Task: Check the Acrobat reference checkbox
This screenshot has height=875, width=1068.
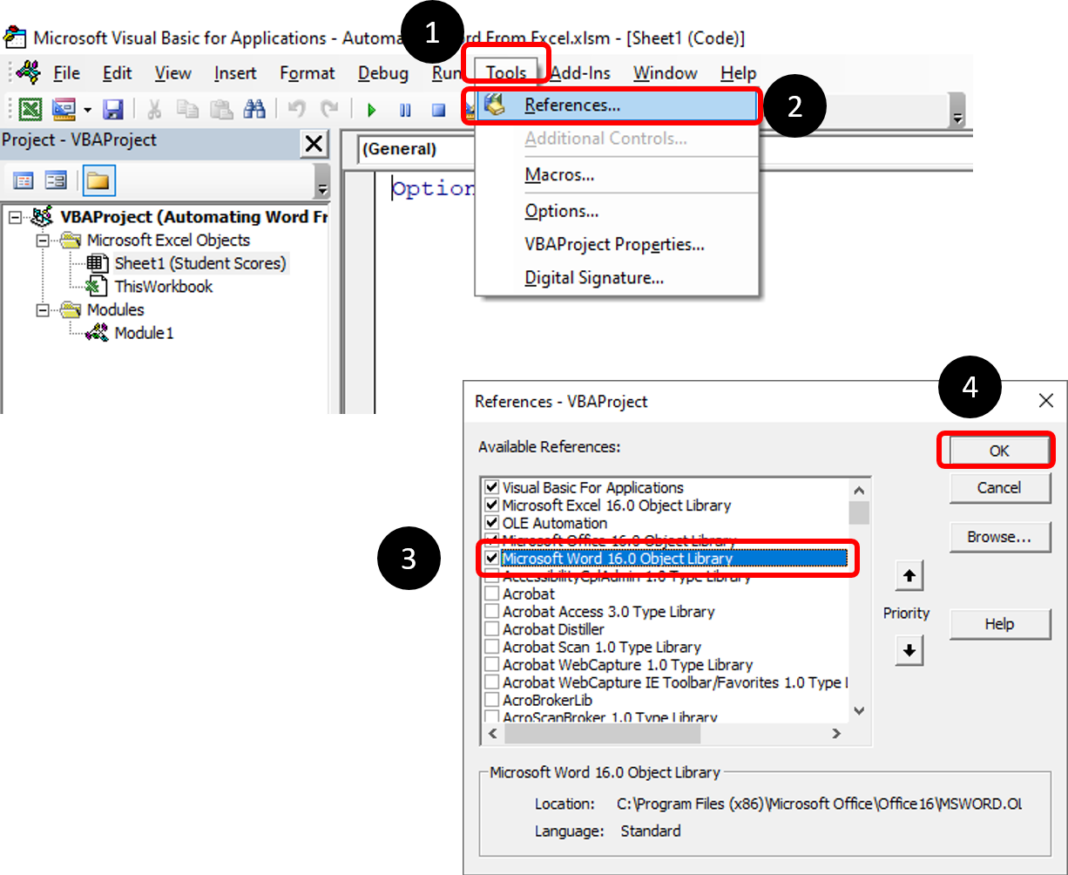Action: click(492, 594)
